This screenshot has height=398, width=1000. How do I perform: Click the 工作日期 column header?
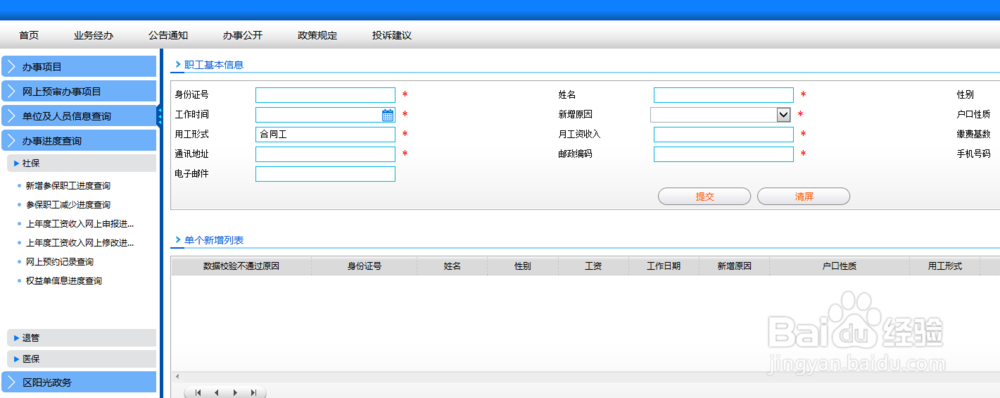pyautogui.click(x=664, y=266)
